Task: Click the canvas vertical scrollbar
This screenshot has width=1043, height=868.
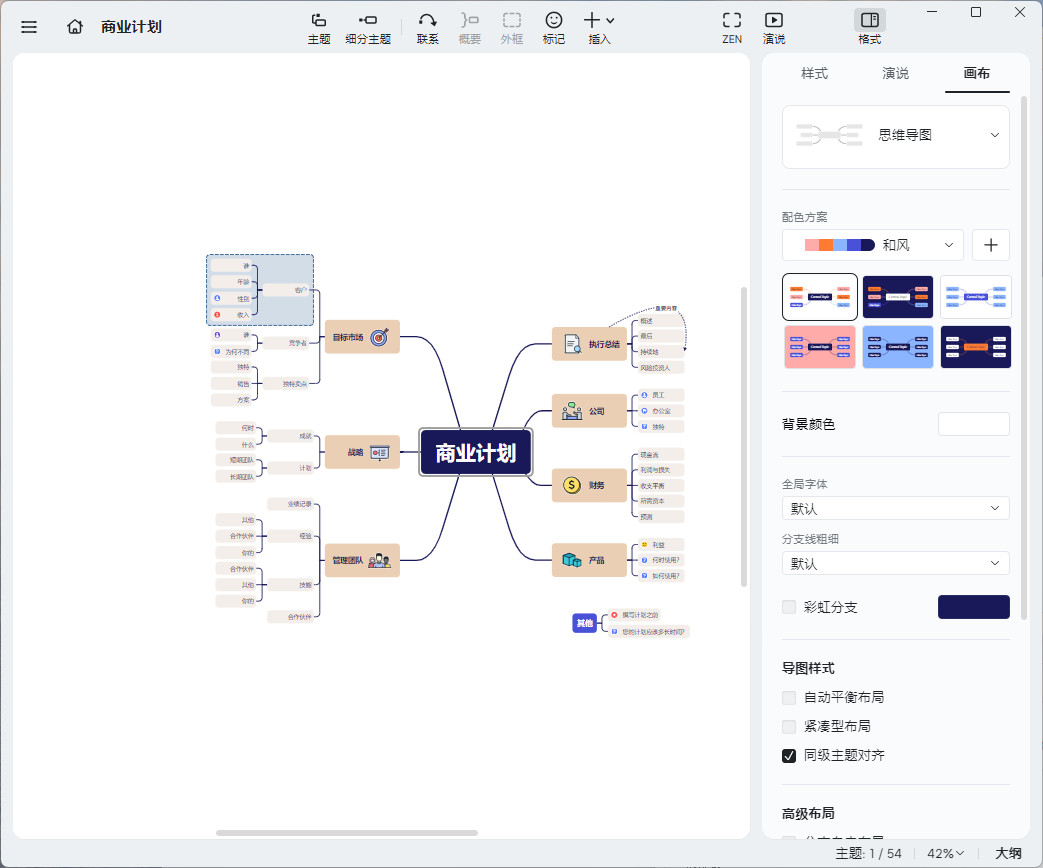Action: point(744,436)
